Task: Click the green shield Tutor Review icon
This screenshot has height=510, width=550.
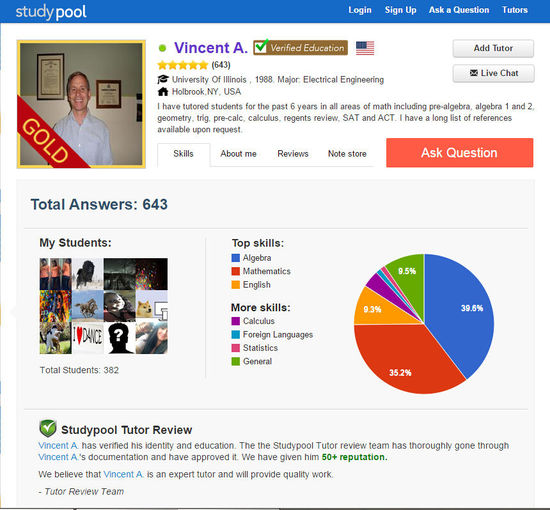Action: (48, 428)
